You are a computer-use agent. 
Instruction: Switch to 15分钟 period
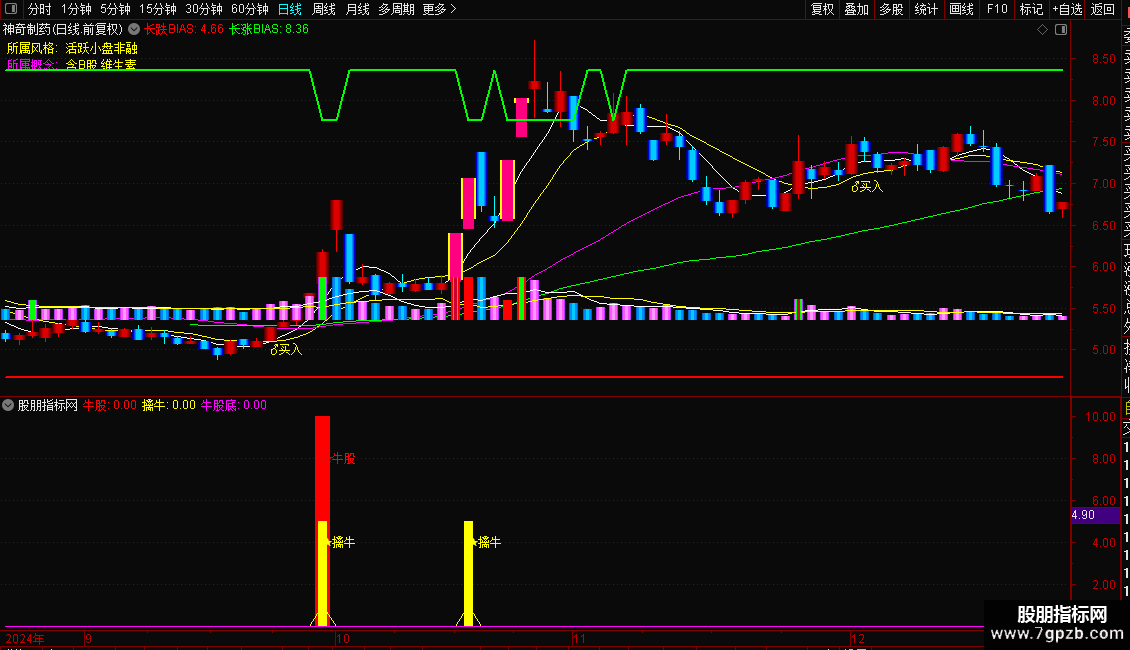tap(157, 9)
